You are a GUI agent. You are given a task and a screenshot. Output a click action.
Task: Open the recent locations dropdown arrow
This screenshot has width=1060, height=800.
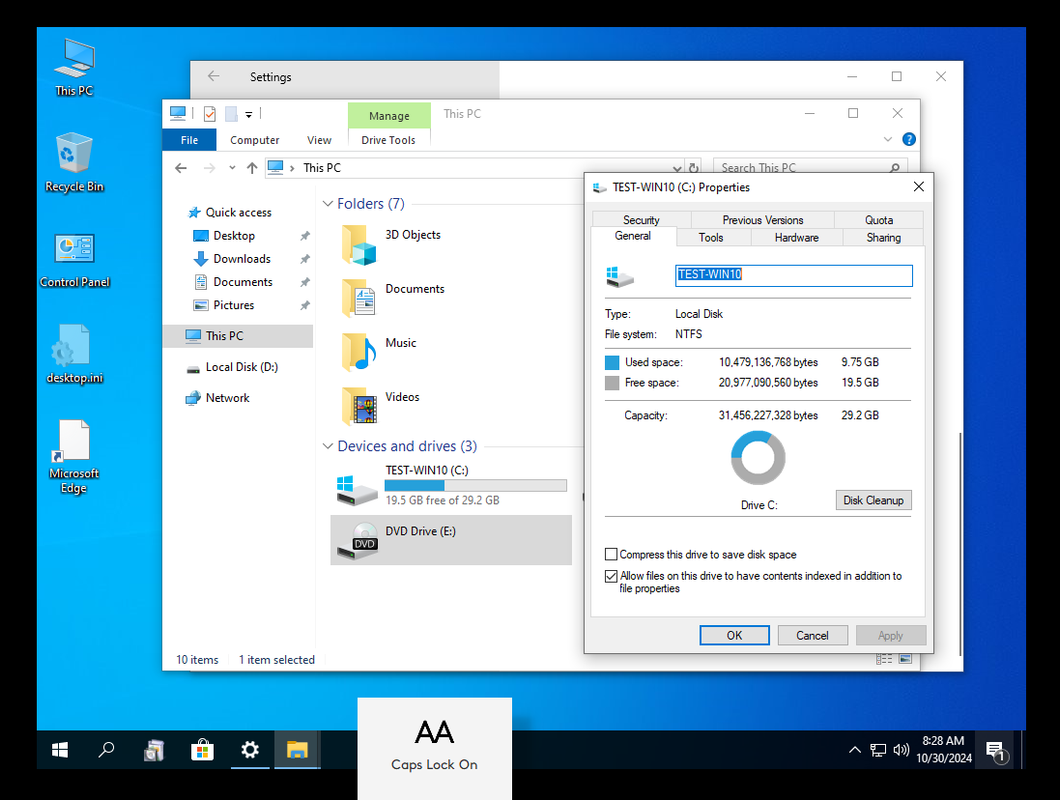[x=232, y=168]
